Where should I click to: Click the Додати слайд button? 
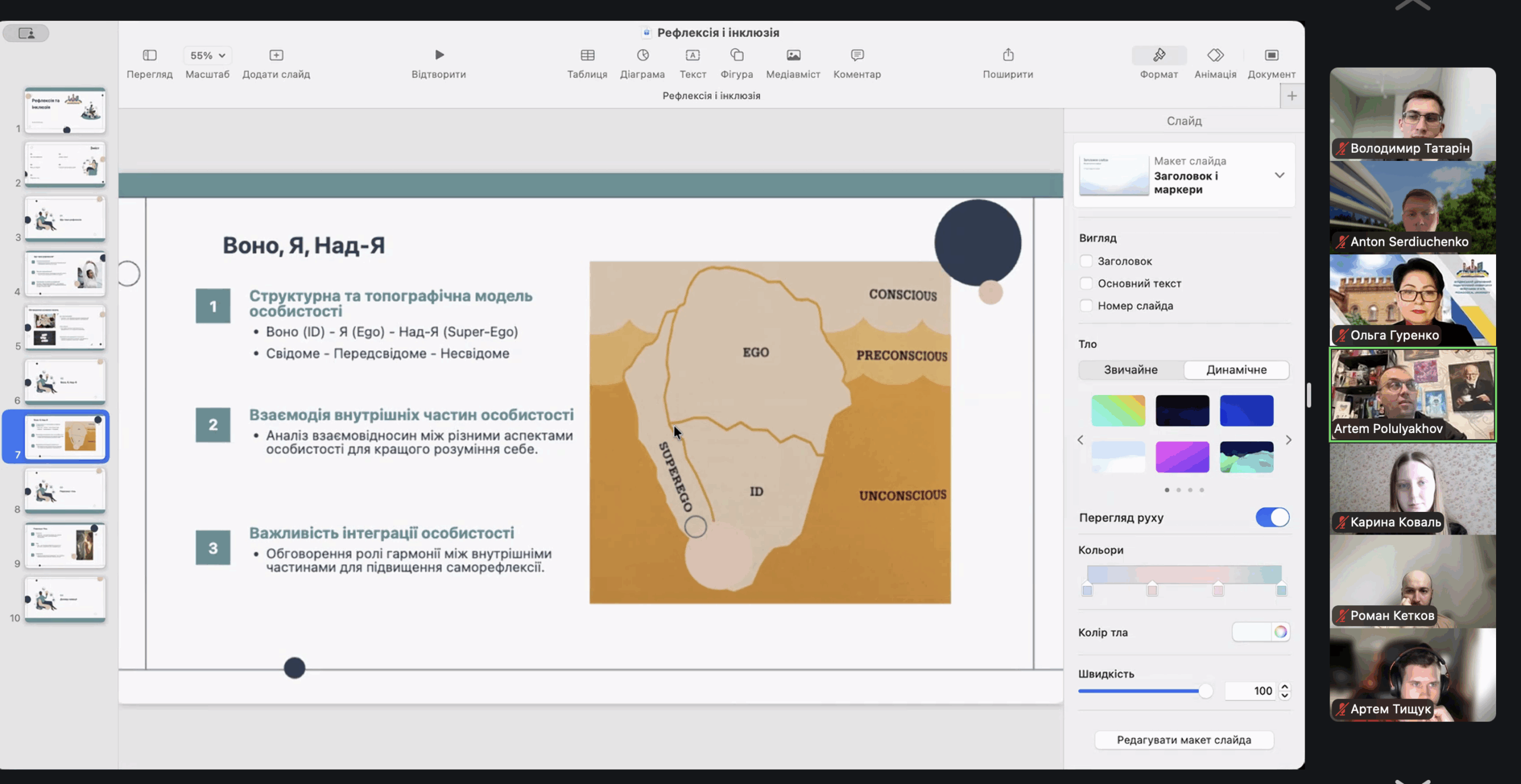click(276, 55)
